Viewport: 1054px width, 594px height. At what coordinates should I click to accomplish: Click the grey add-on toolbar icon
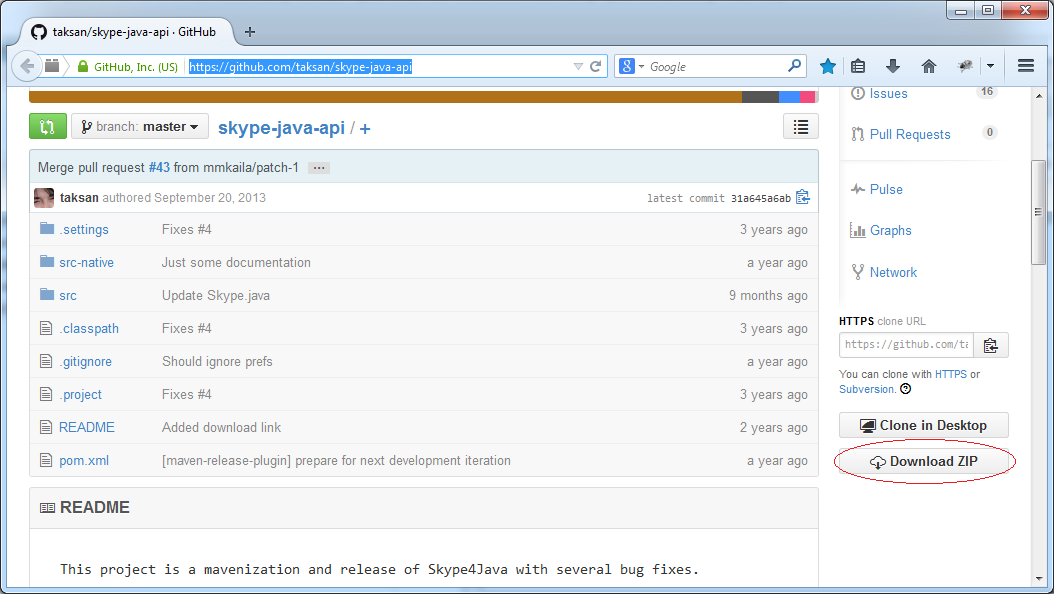pyautogui.click(x=965, y=66)
